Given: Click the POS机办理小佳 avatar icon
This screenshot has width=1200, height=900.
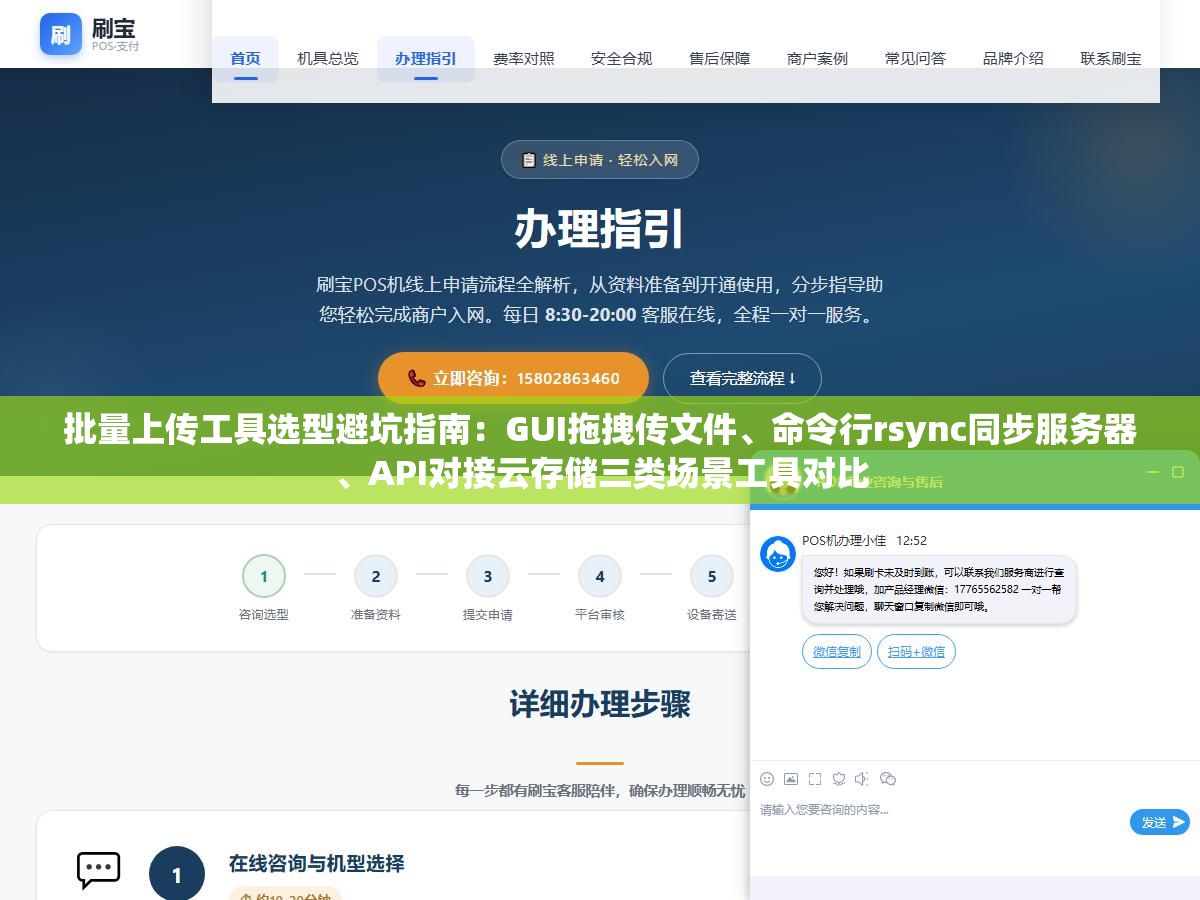Looking at the screenshot, I should tap(778, 554).
